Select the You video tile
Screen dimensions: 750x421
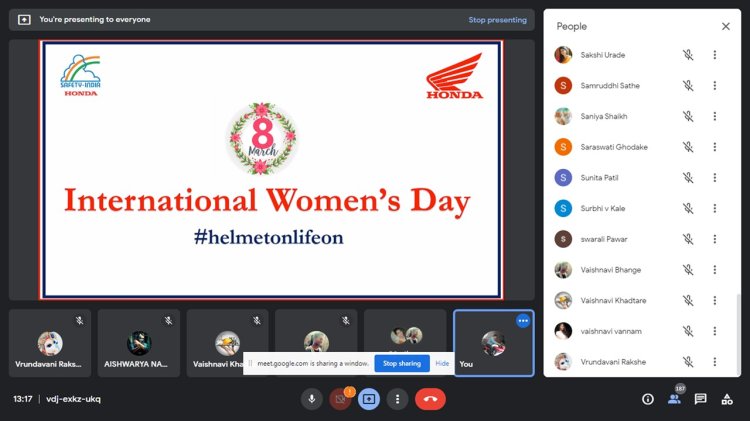[x=494, y=343]
